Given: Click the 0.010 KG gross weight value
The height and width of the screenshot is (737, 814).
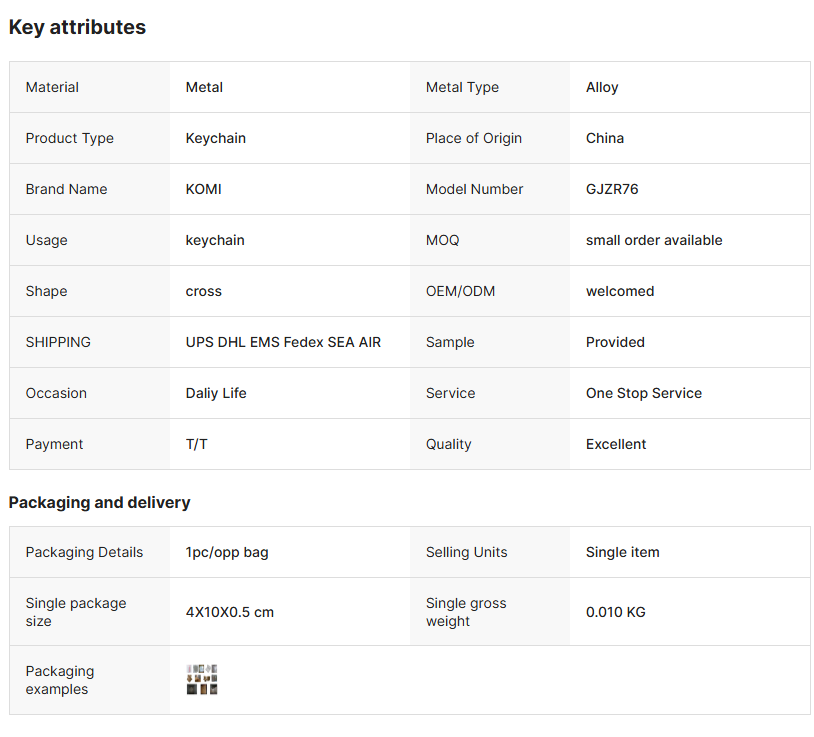Looking at the screenshot, I should [x=616, y=612].
